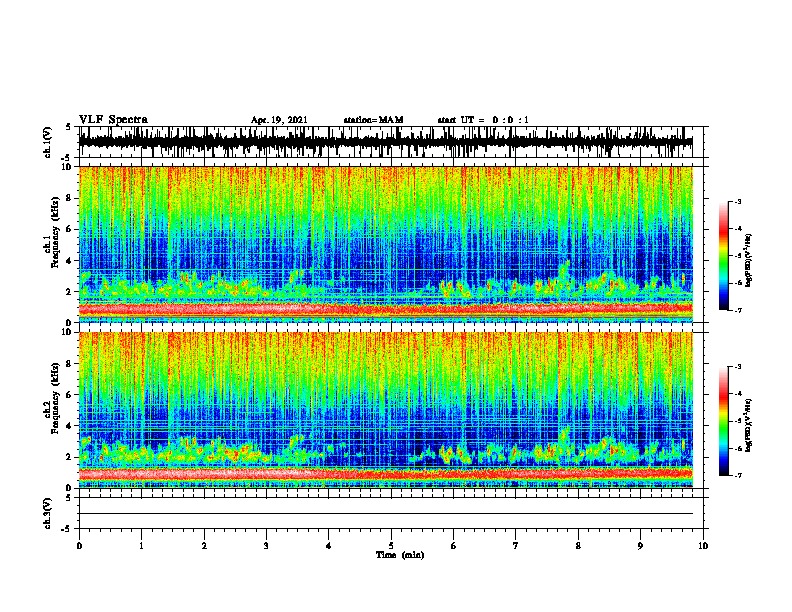
Task: Click inside the ch.2 spectrogram plot
Action: tap(386, 410)
